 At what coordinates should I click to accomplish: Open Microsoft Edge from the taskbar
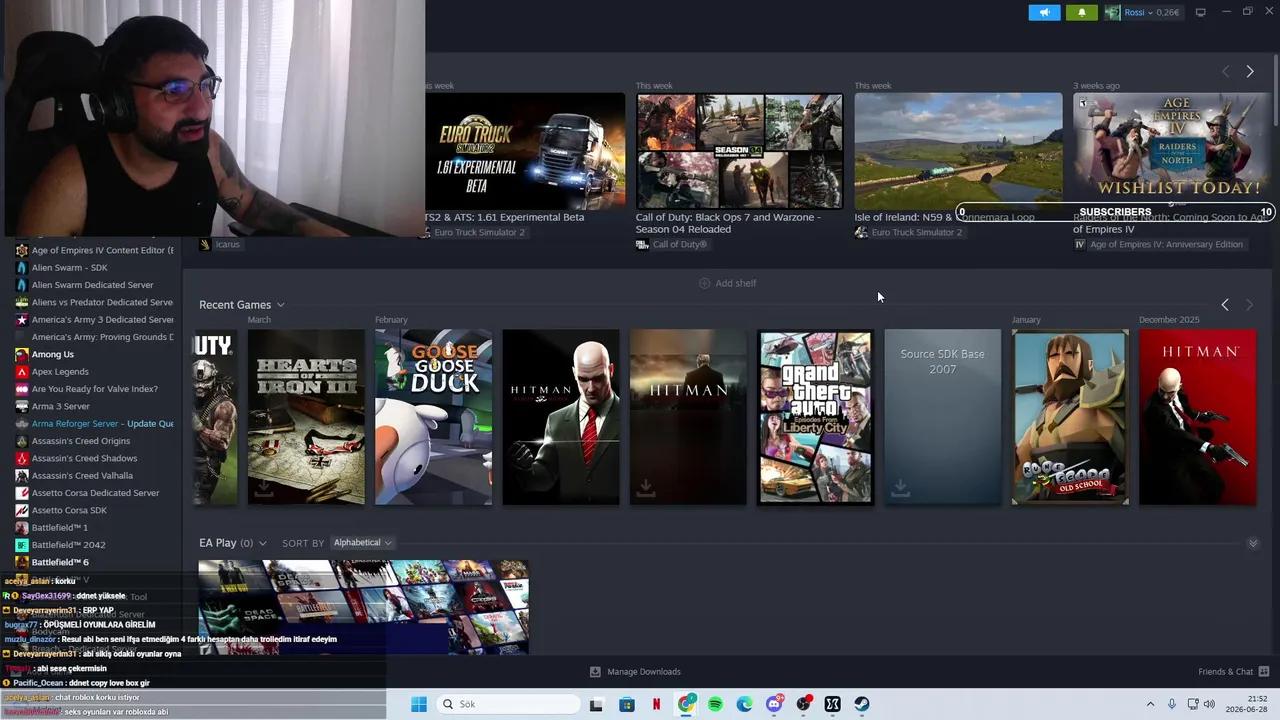point(744,704)
